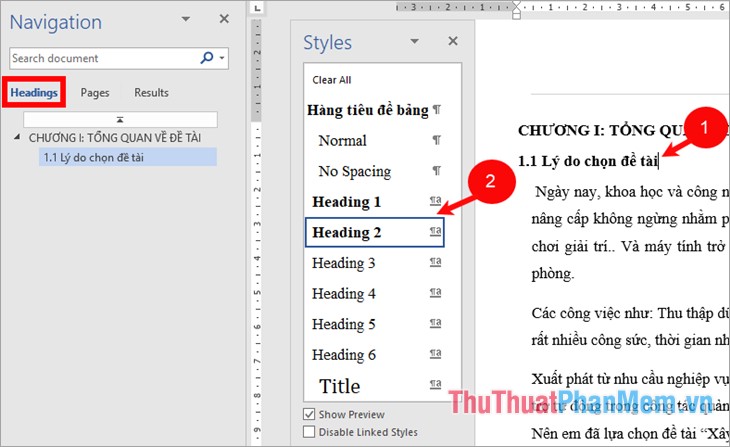This screenshot has height=447, width=730.
Task: Click the tab selector at ruler corner
Action: coord(257,7)
